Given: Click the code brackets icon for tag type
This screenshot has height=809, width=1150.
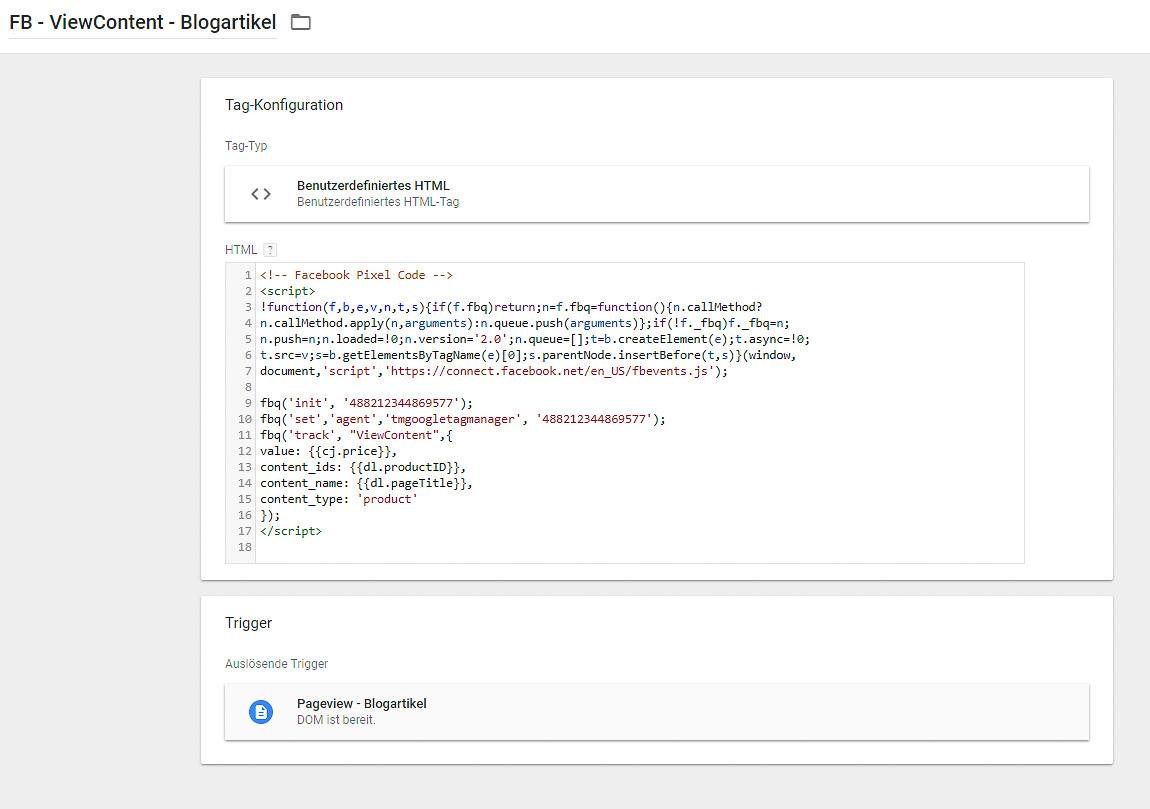Looking at the screenshot, I should pos(261,194).
